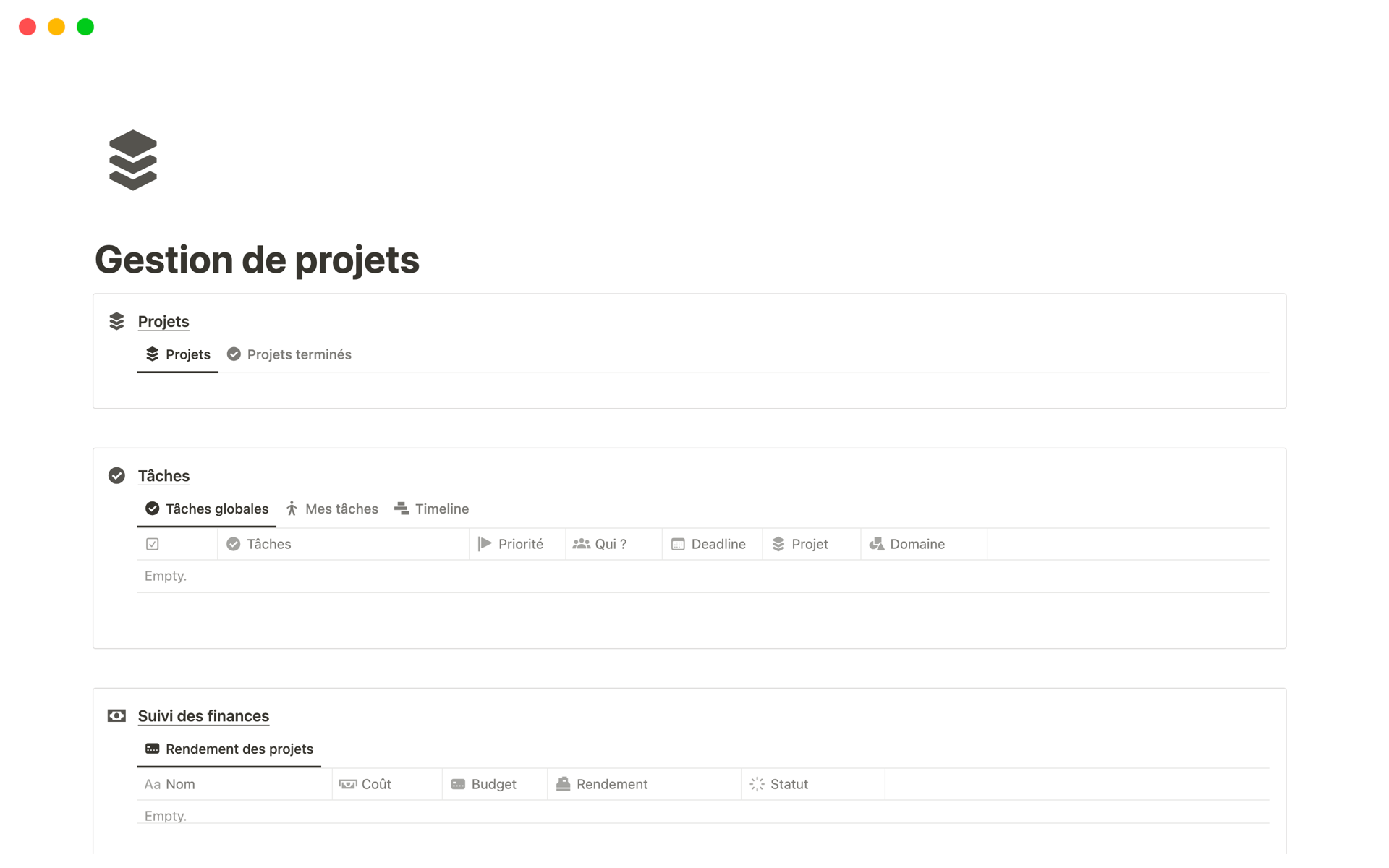Image resolution: width=1389 pixels, height=868 pixels.
Task: Open the Budget column header menu
Action: pyautogui.click(x=493, y=784)
